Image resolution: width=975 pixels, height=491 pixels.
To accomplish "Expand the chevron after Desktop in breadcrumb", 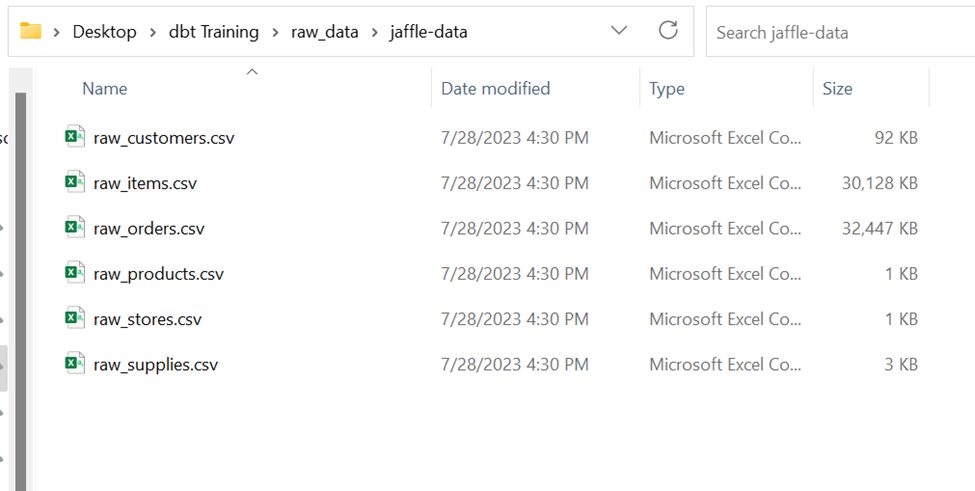I will click(x=153, y=32).
